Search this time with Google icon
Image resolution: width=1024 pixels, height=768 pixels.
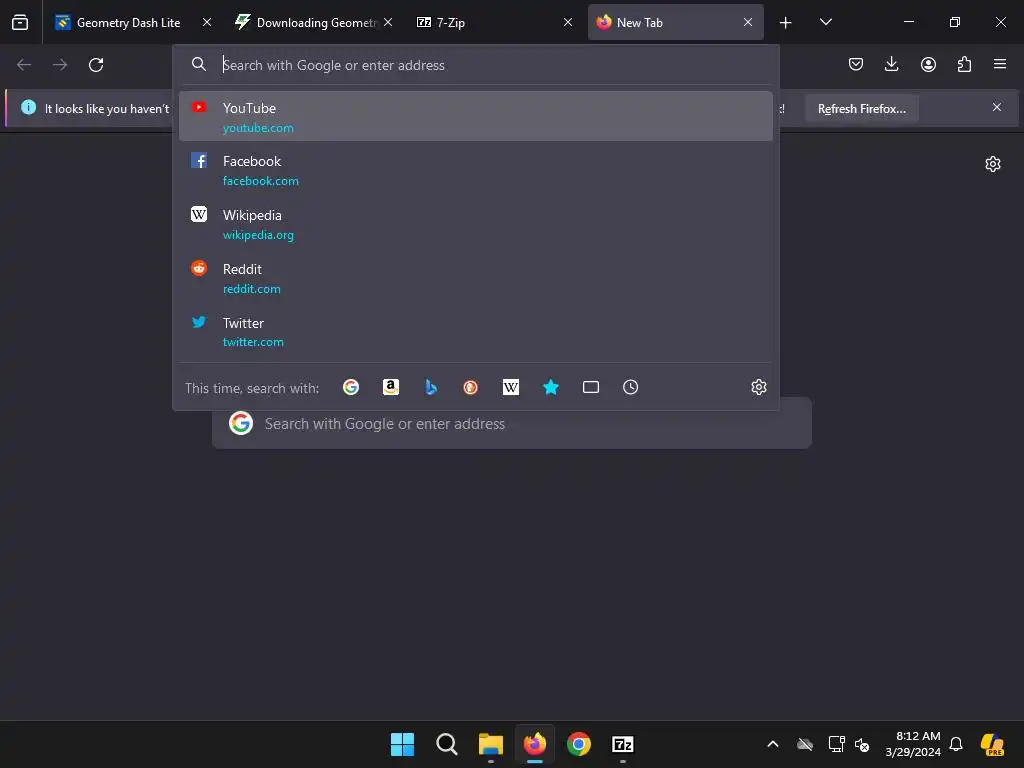[x=351, y=387]
